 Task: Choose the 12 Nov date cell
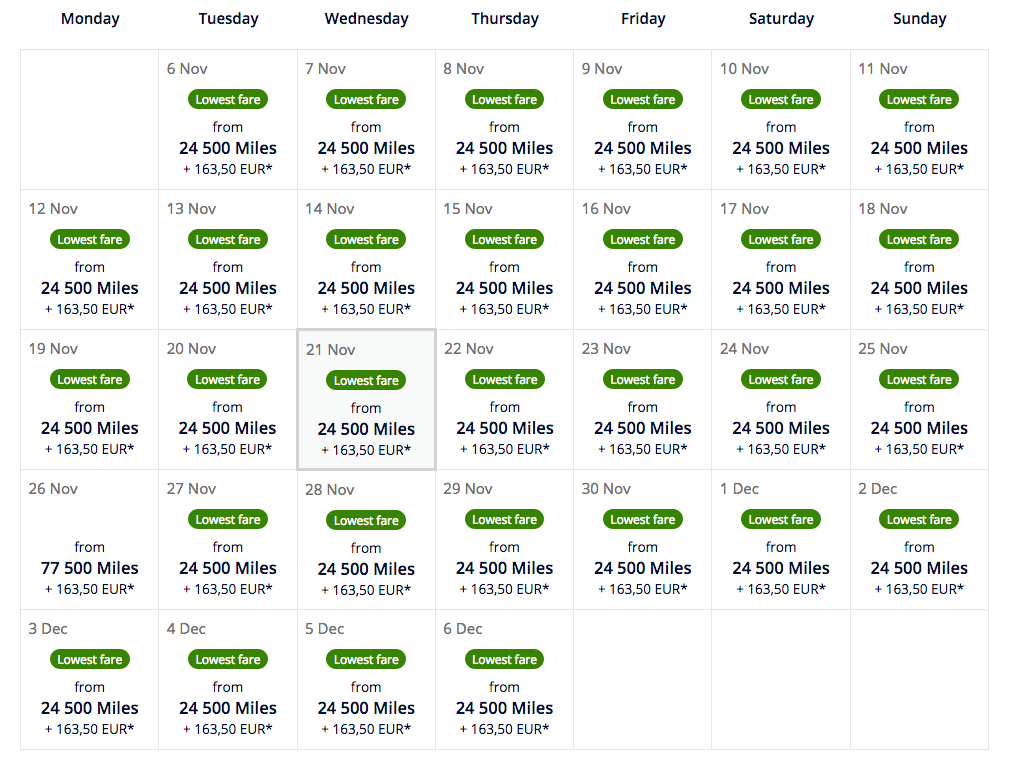click(90, 260)
